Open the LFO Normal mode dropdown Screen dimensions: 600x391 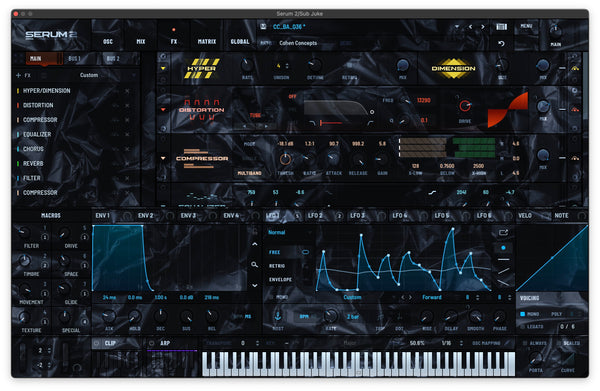290,233
